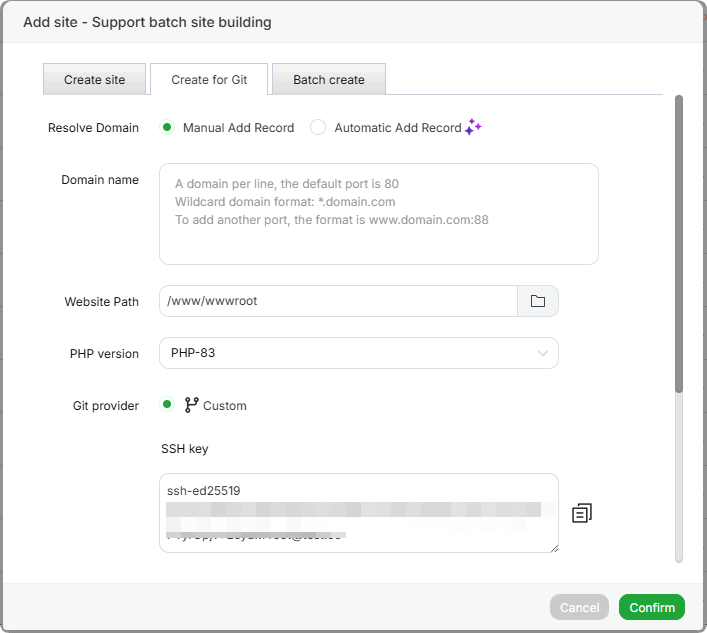Click the sparkle icon after Automatic Add Record
The width and height of the screenshot is (707, 633).
(473, 127)
